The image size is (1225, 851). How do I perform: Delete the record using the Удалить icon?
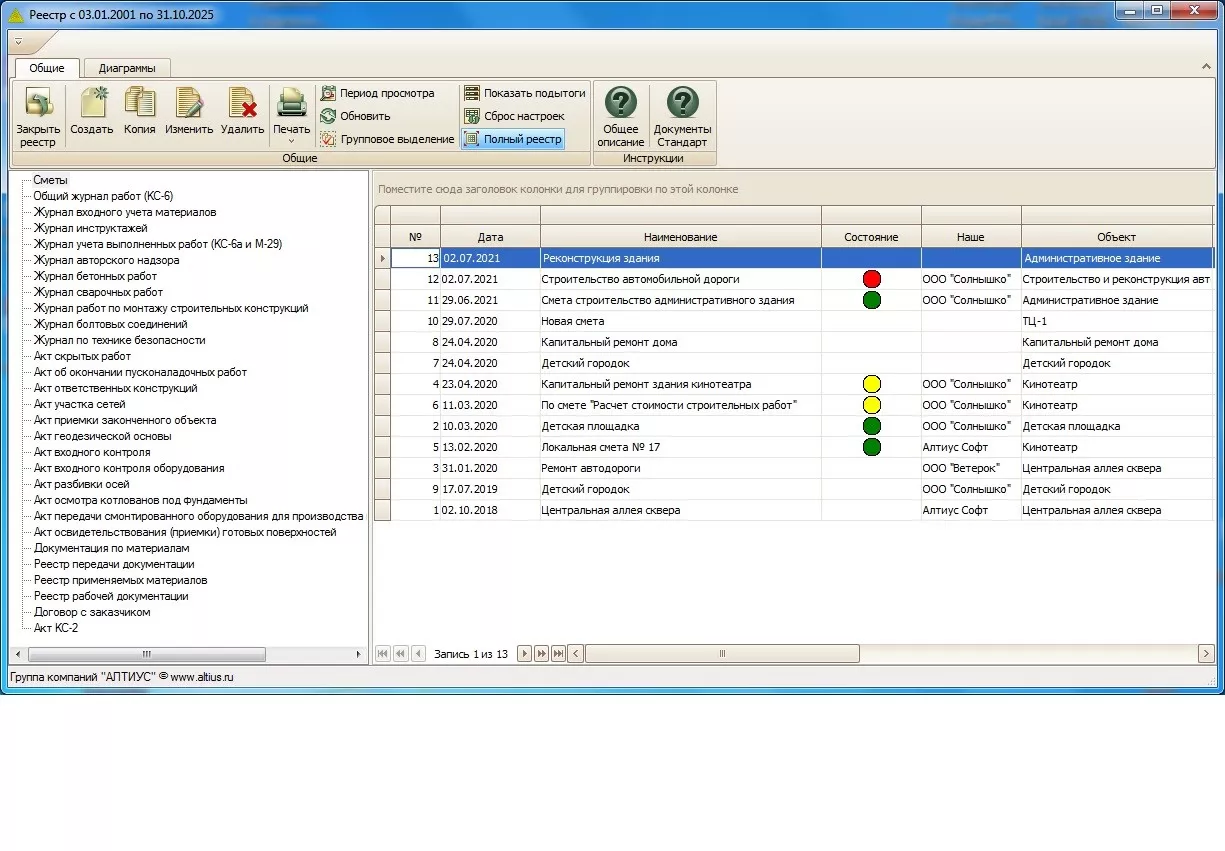pos(242,104)
